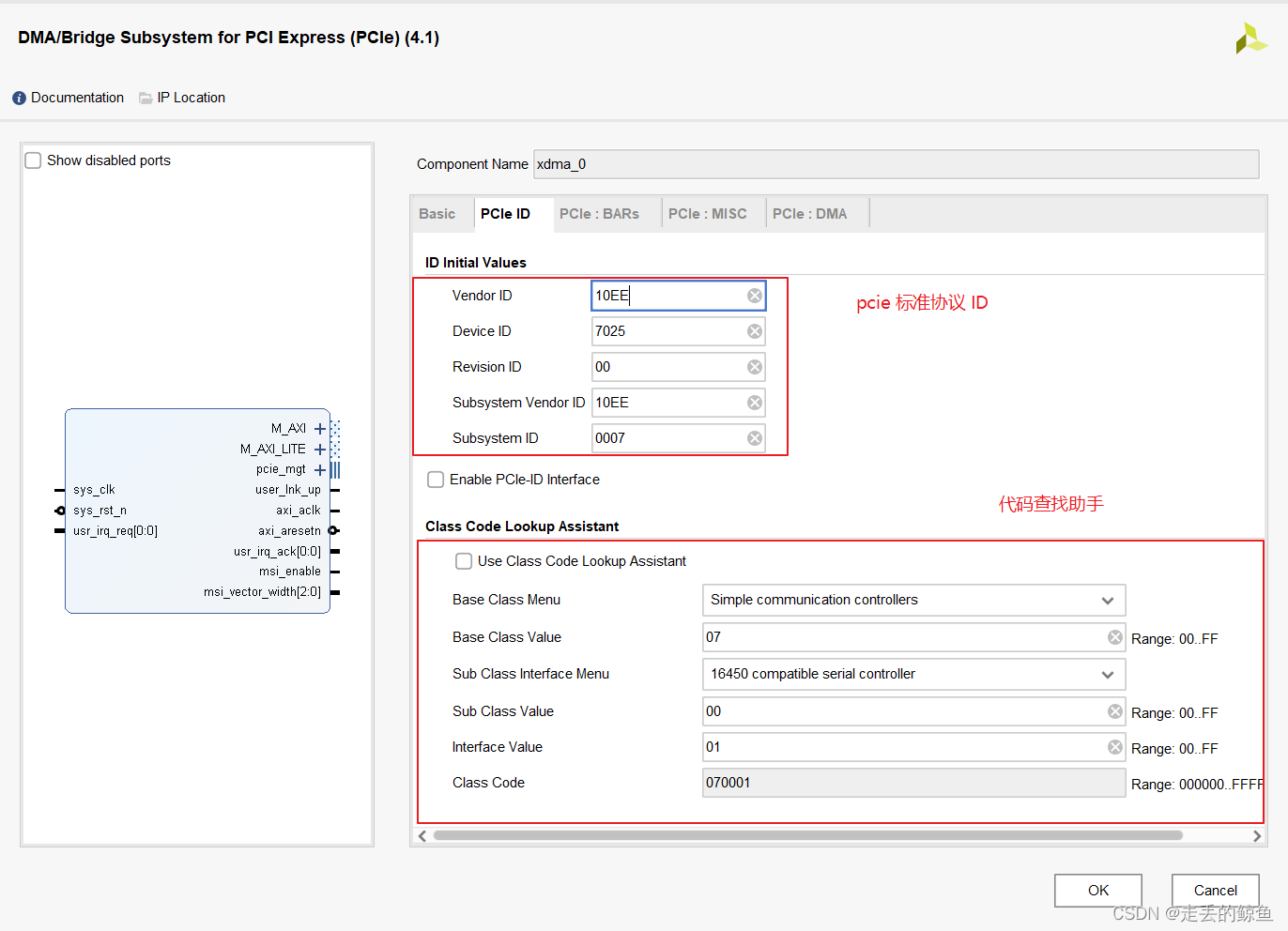Click the sys_rst_n port label
This screenshot has width=1288, height=931.
tap(100, 511)
